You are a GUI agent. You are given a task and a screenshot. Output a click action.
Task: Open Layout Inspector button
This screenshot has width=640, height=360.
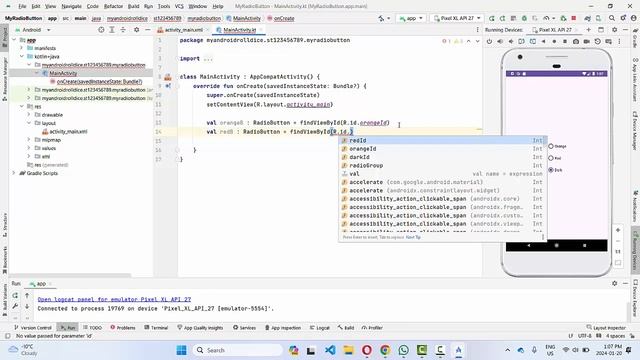pos(606,327)
